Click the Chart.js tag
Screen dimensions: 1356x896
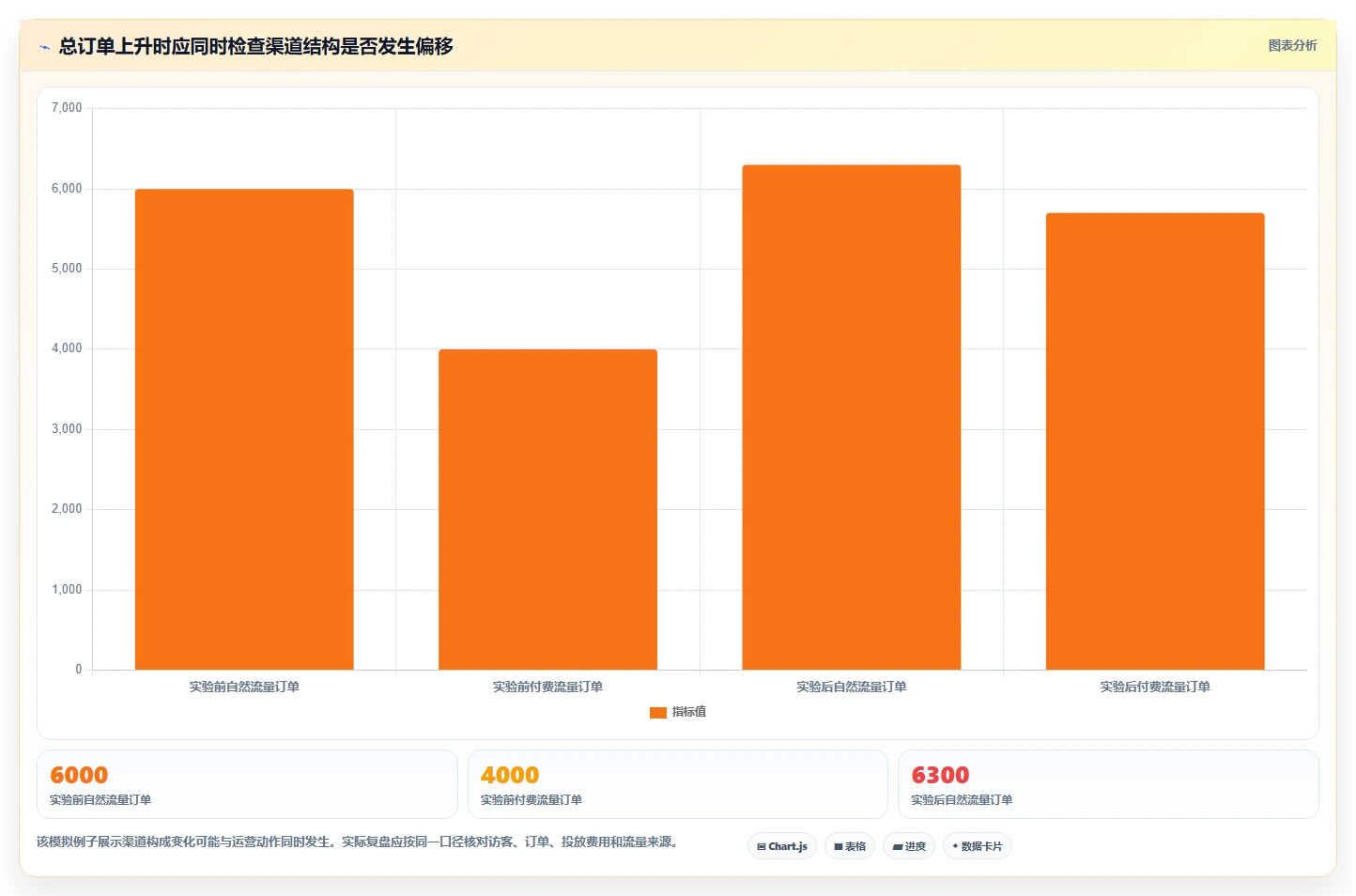pos(782,846)
